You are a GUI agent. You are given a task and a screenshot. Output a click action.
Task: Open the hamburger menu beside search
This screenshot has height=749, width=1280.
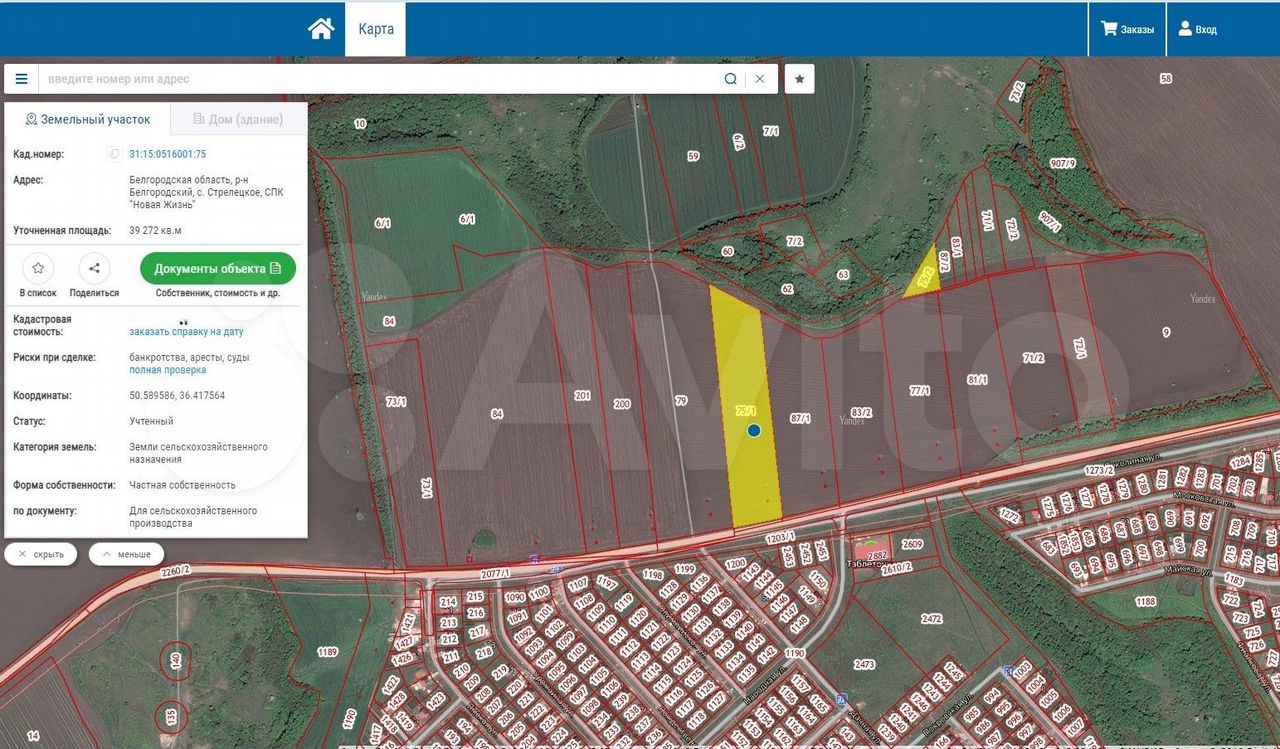pyautogui.click(x=21, y=79)
